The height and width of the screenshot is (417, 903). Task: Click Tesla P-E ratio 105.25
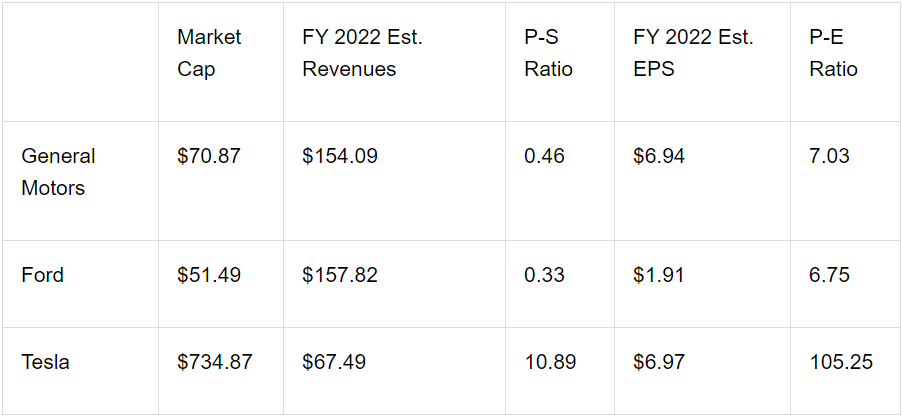tap(841, 362)
